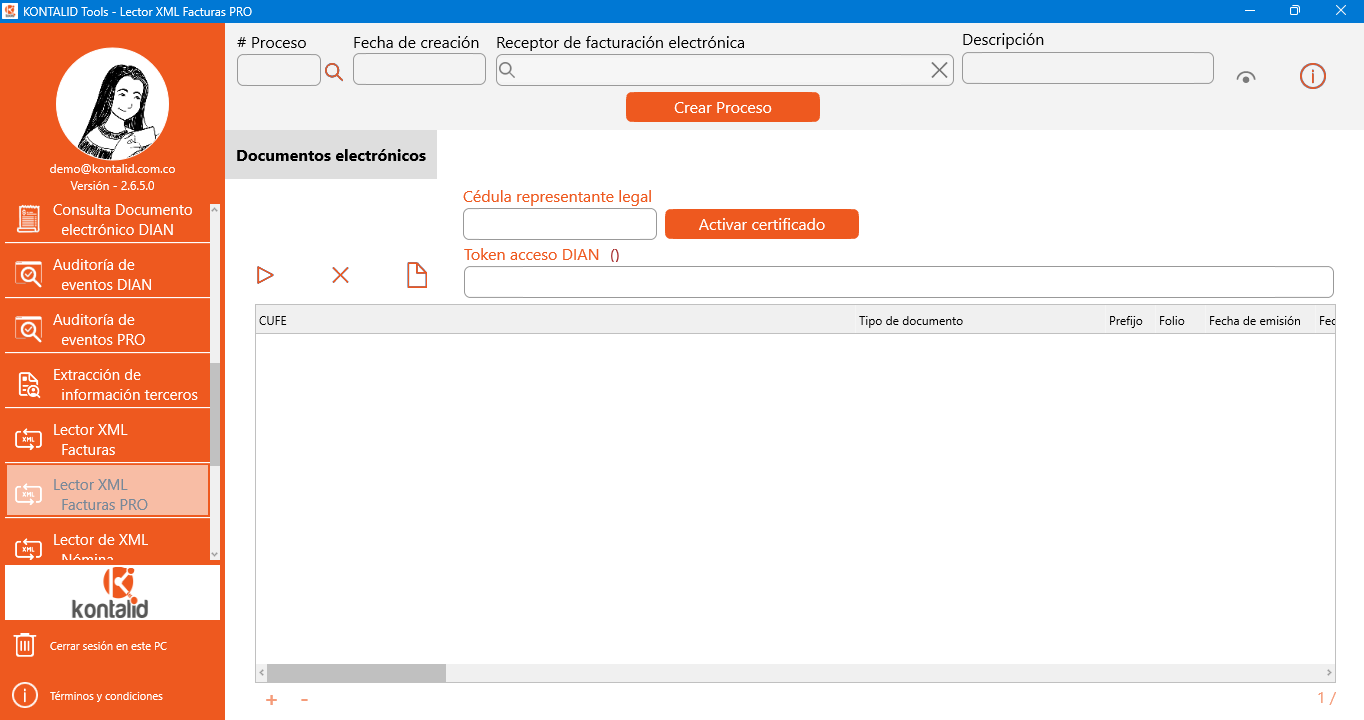Select Lector XML Facturas PRO menu item

click(x=108, y=490)
